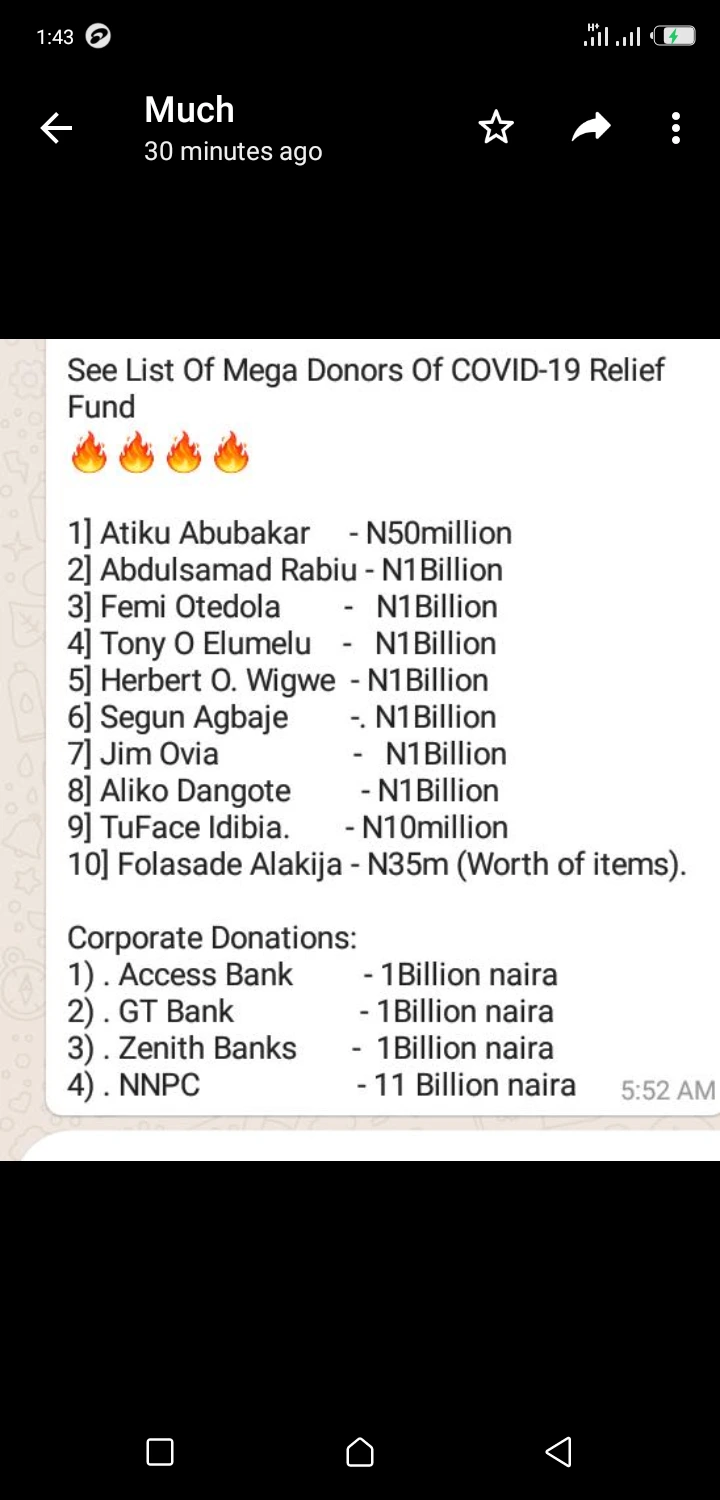720x1500 pixels.
Task: Tap the forward arrow icon
Action: (591, 127)
